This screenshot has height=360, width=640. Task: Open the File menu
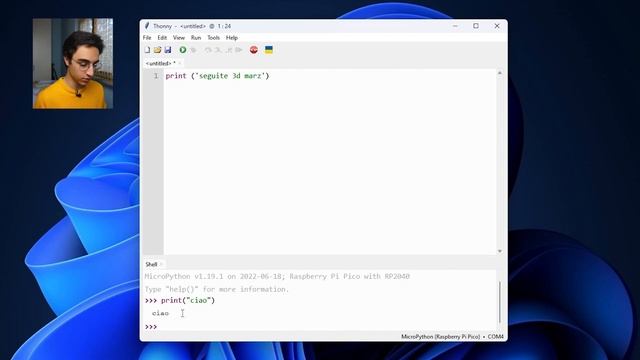[147, 38]
